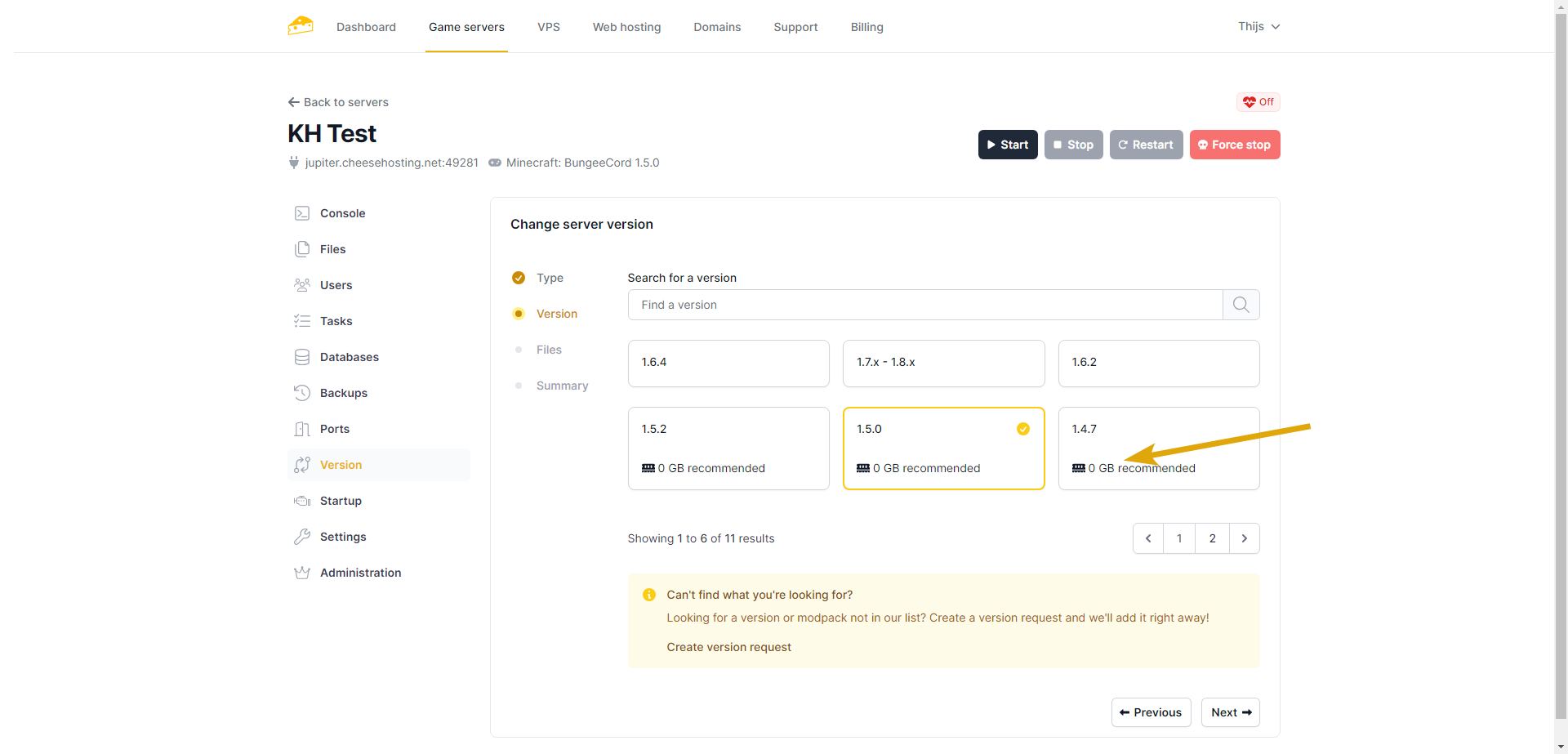The height and width of the screenshot is (754, 1568).
Task: Click the heart status Off badge
Action: (x=1258, y=102)
